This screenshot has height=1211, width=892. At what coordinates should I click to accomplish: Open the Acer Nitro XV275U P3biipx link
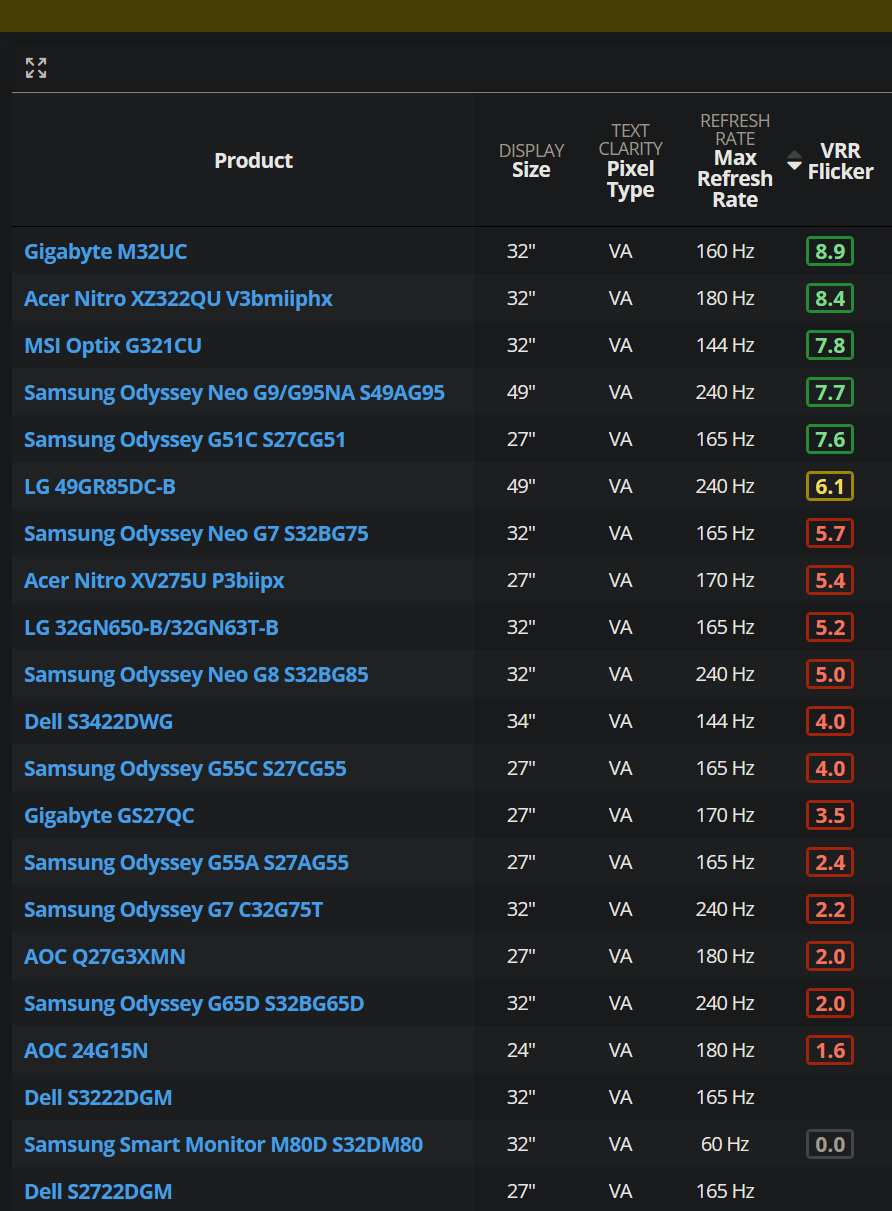pos(155,580)
